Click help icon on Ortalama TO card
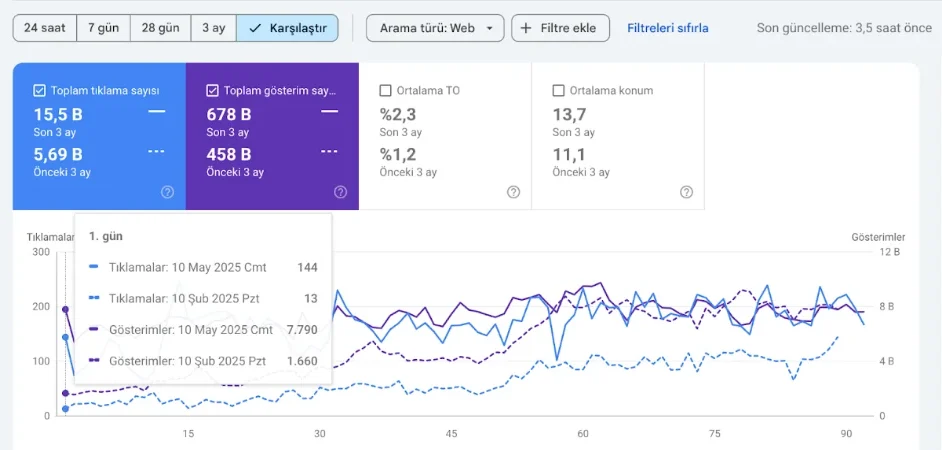 click(513, 192)
